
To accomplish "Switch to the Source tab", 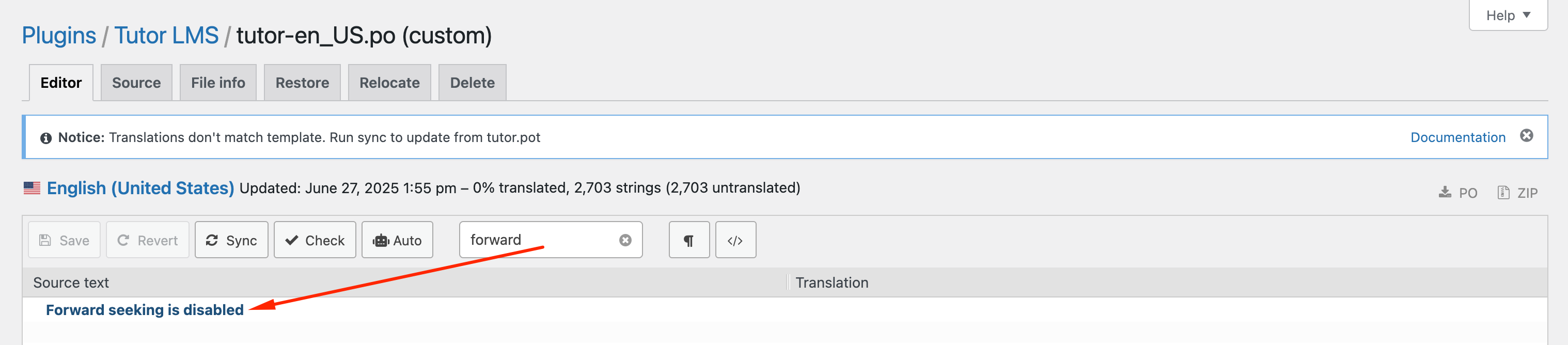I will tap(136, 83).
